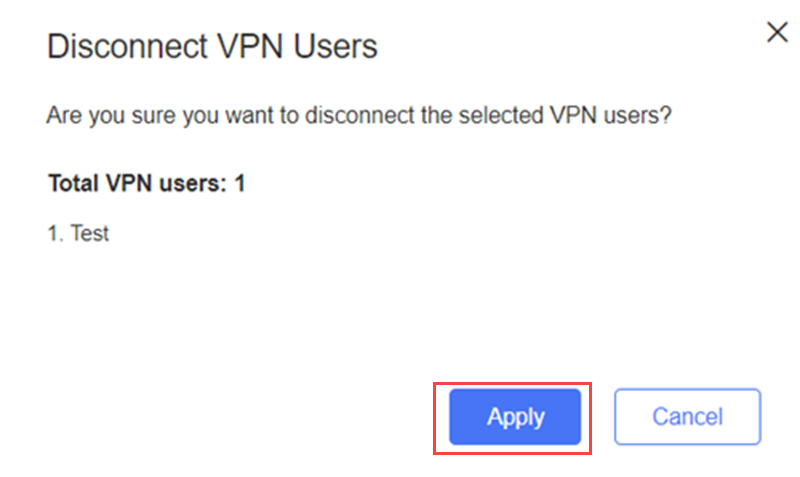Click the question mark ending the prompt
800x477 pixels.
tap(665, 115)
